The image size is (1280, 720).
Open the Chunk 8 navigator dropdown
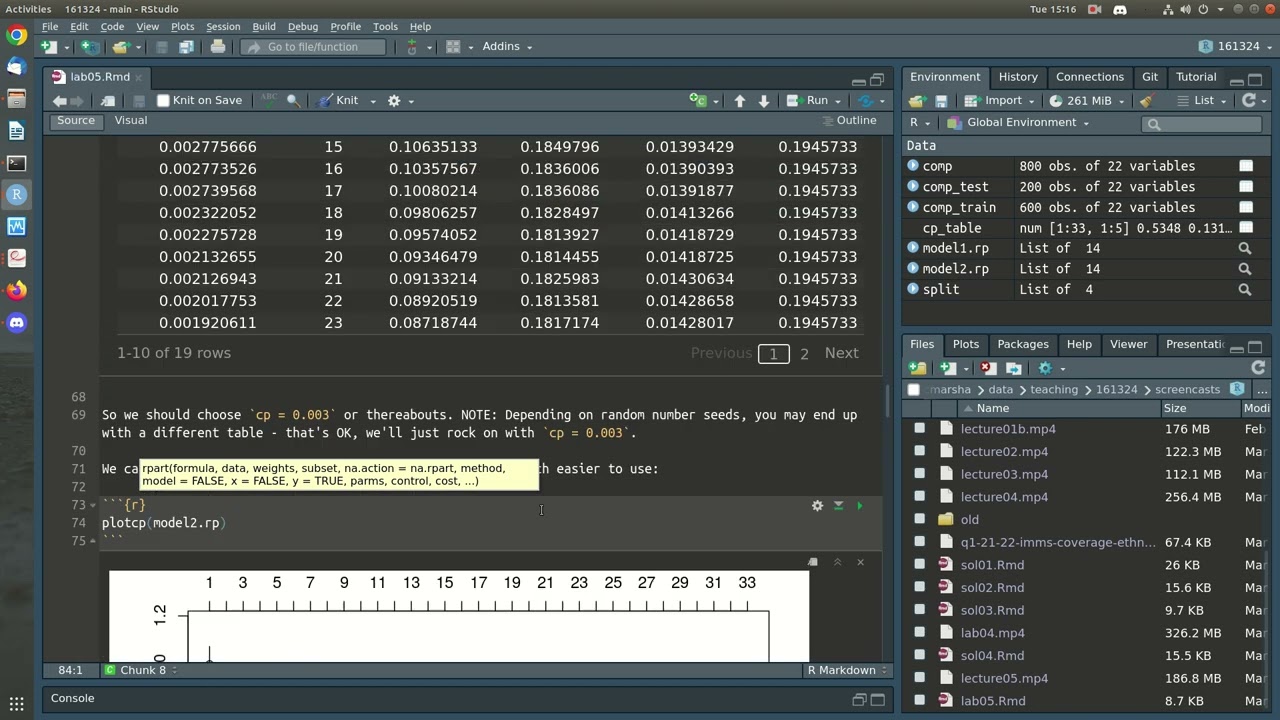143,670
